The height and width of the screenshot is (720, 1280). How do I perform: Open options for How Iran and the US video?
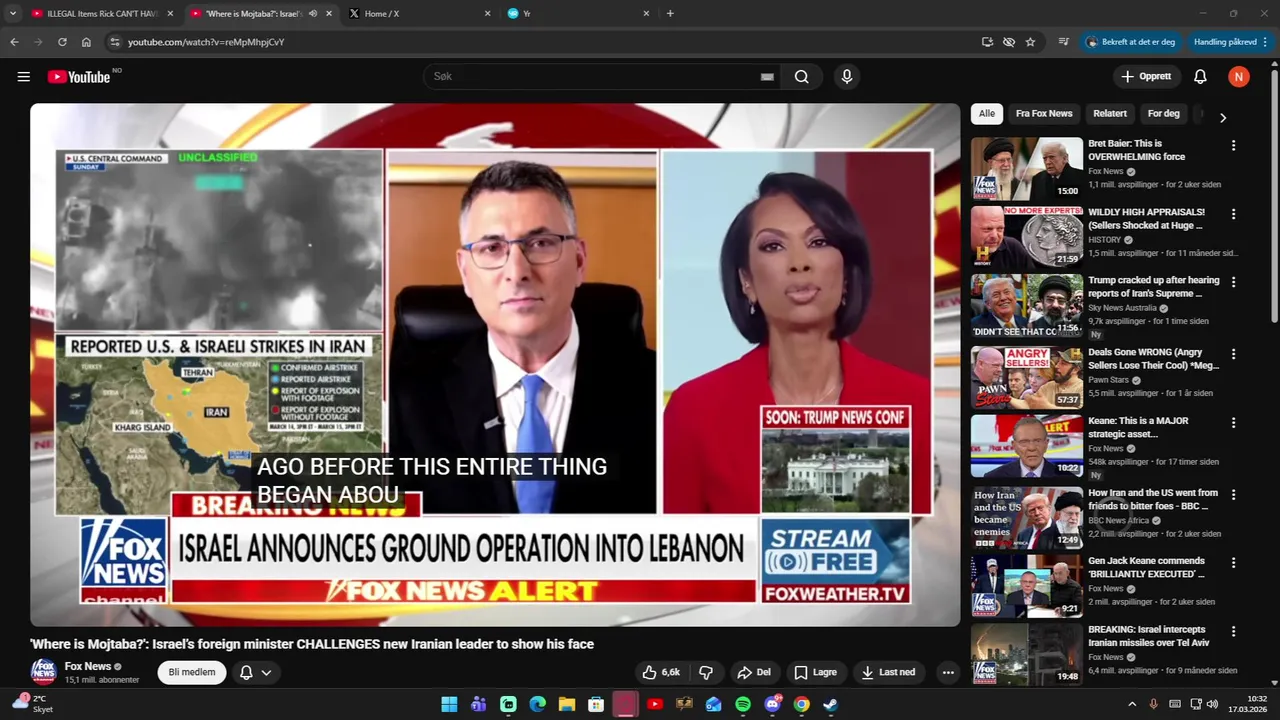[x=1233, y=494]
